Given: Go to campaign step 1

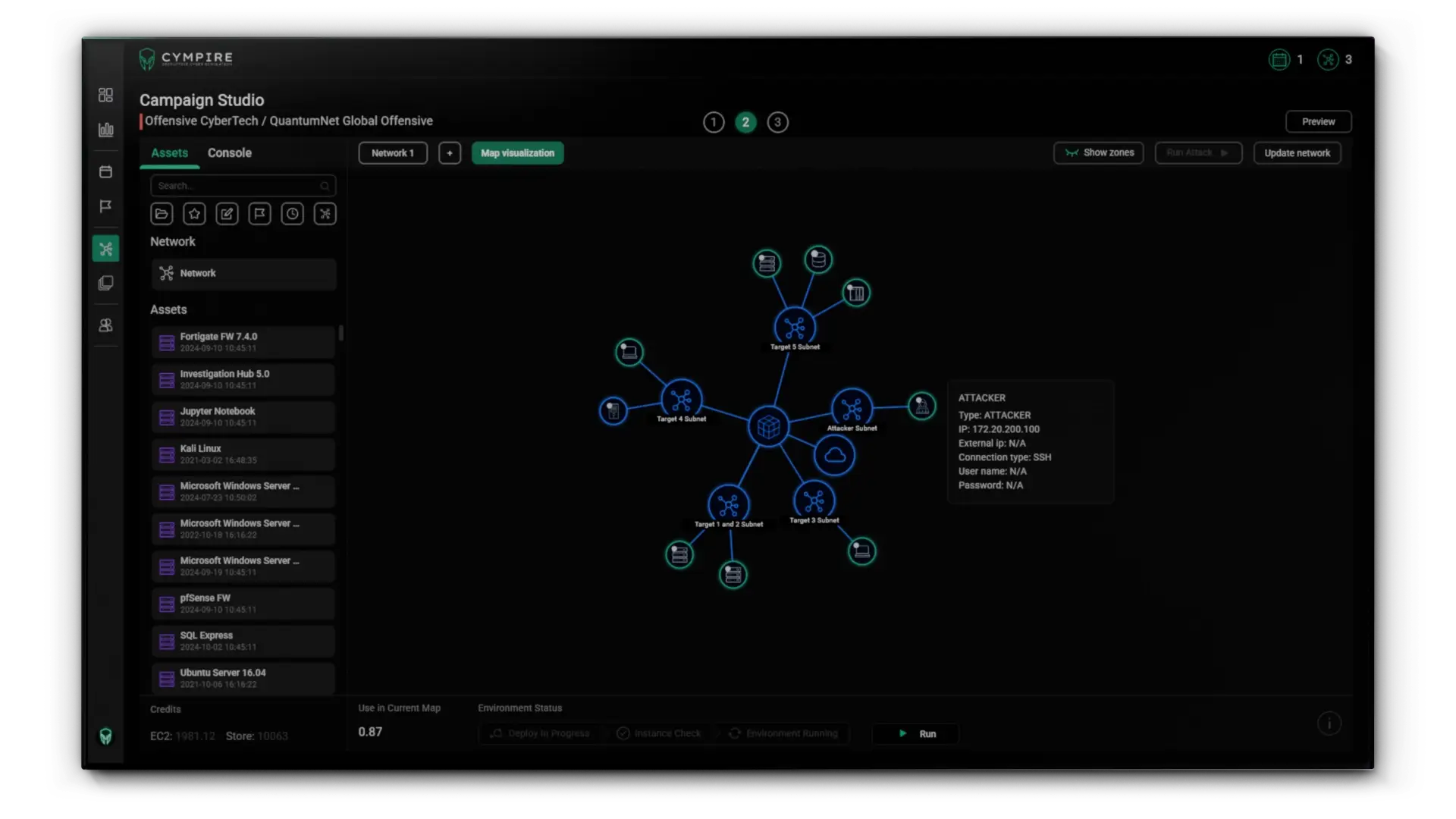Looking at the screenshot, I should (714, 122).
